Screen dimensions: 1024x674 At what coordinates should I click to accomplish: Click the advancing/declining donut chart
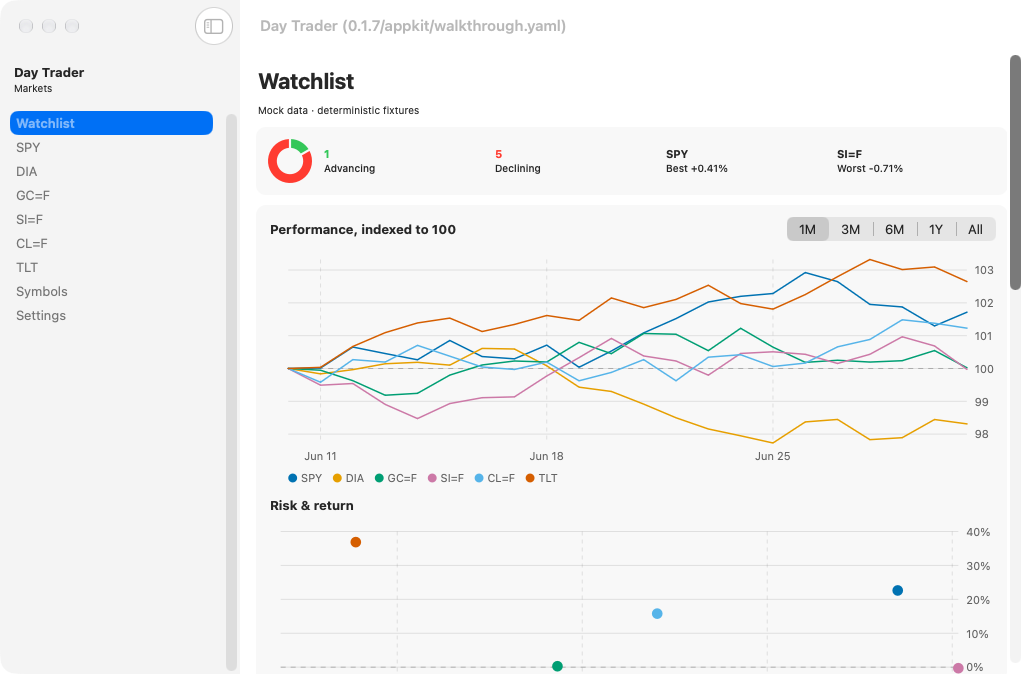coord(289,161)
